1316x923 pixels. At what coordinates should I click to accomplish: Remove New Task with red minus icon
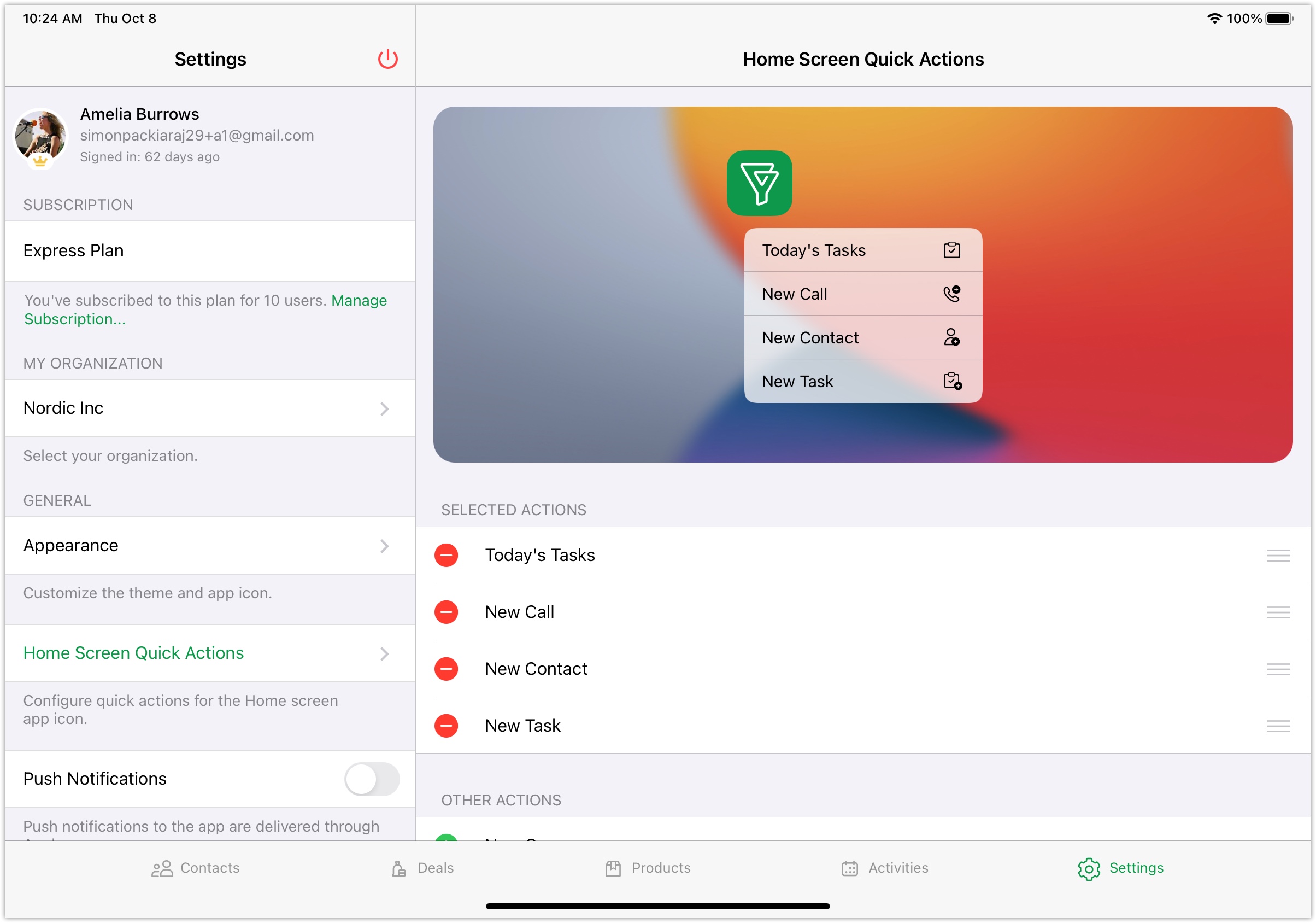(x=446, y=725)
